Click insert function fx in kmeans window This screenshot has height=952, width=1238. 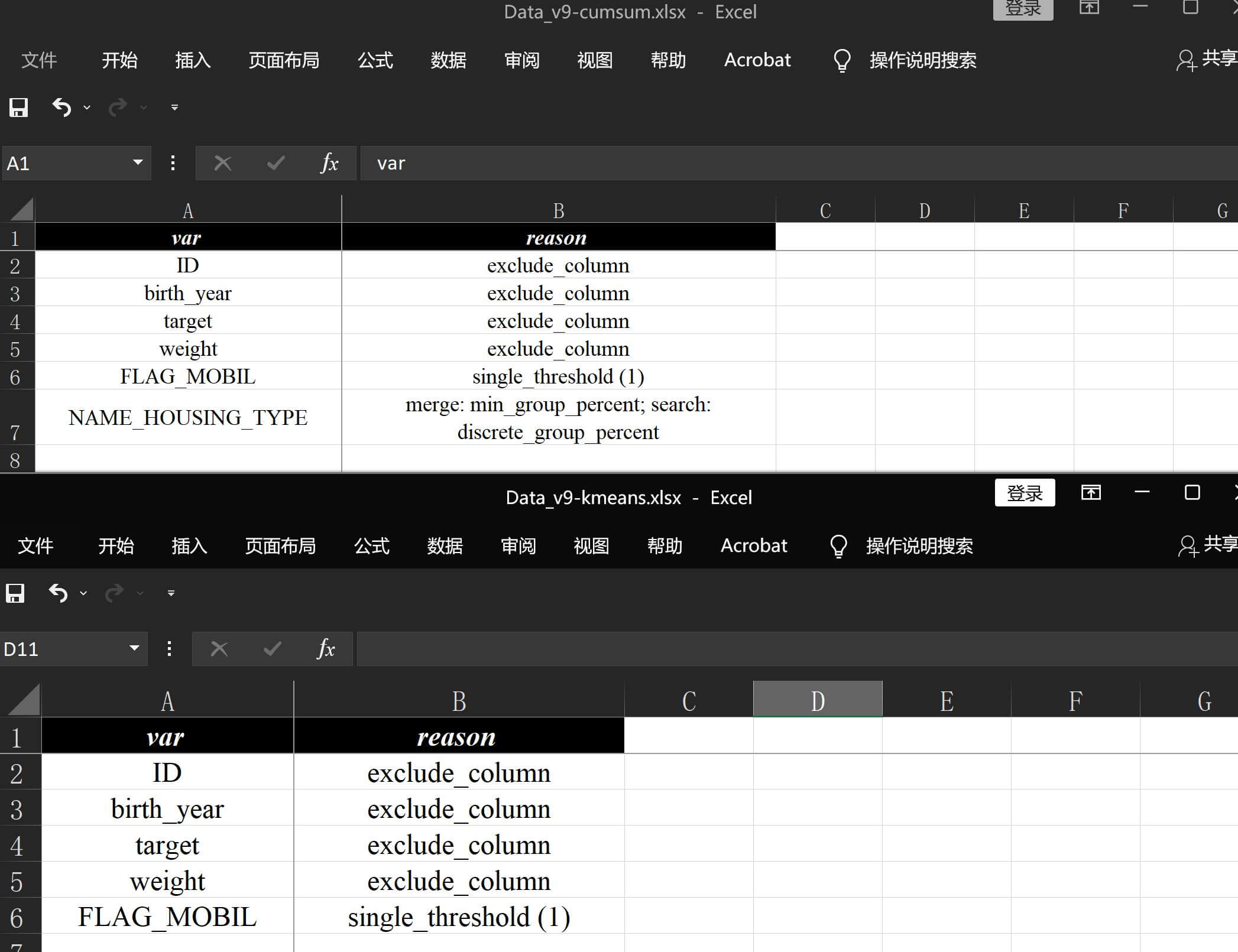[326, 649]
